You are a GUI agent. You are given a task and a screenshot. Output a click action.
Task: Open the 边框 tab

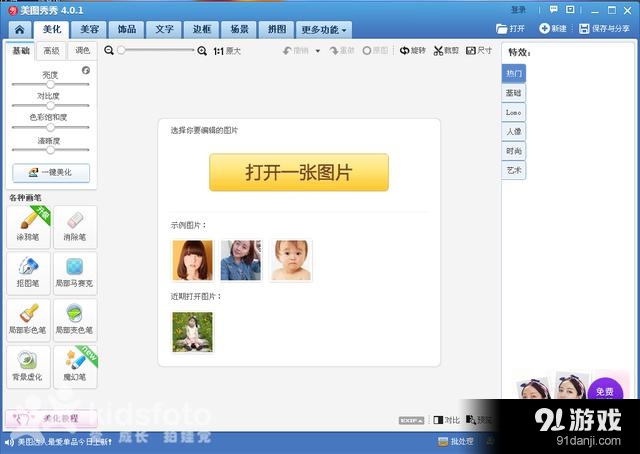click(x=202, y=29)
